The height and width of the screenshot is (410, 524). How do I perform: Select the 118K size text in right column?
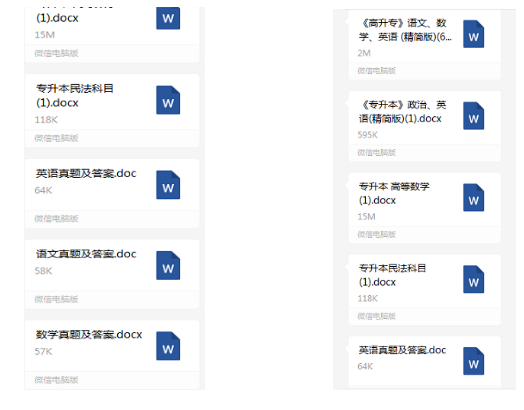368,298
